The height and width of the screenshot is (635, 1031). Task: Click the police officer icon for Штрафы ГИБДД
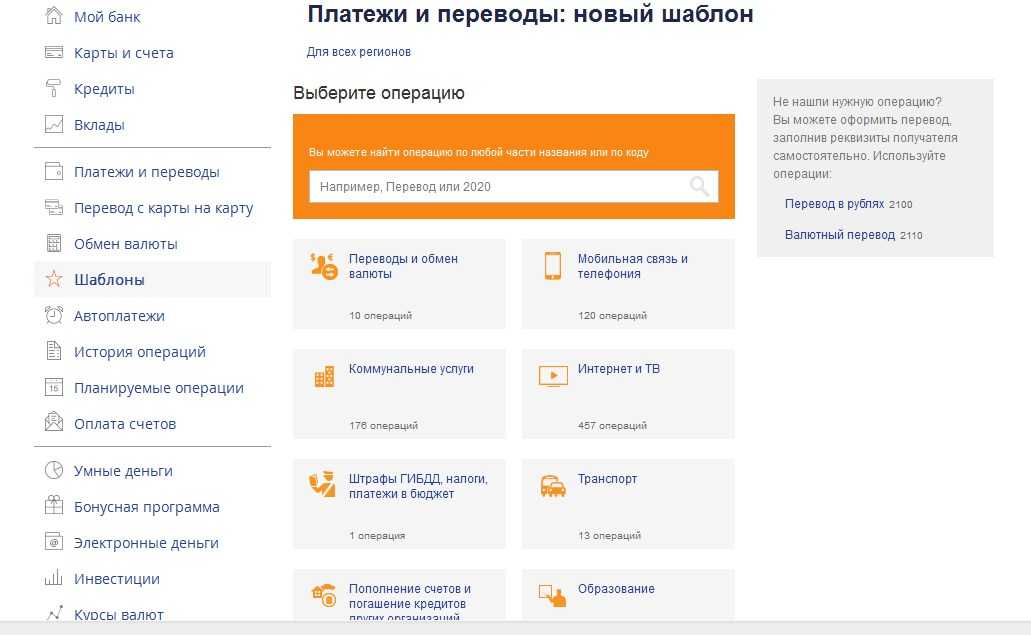coord(323,485)
